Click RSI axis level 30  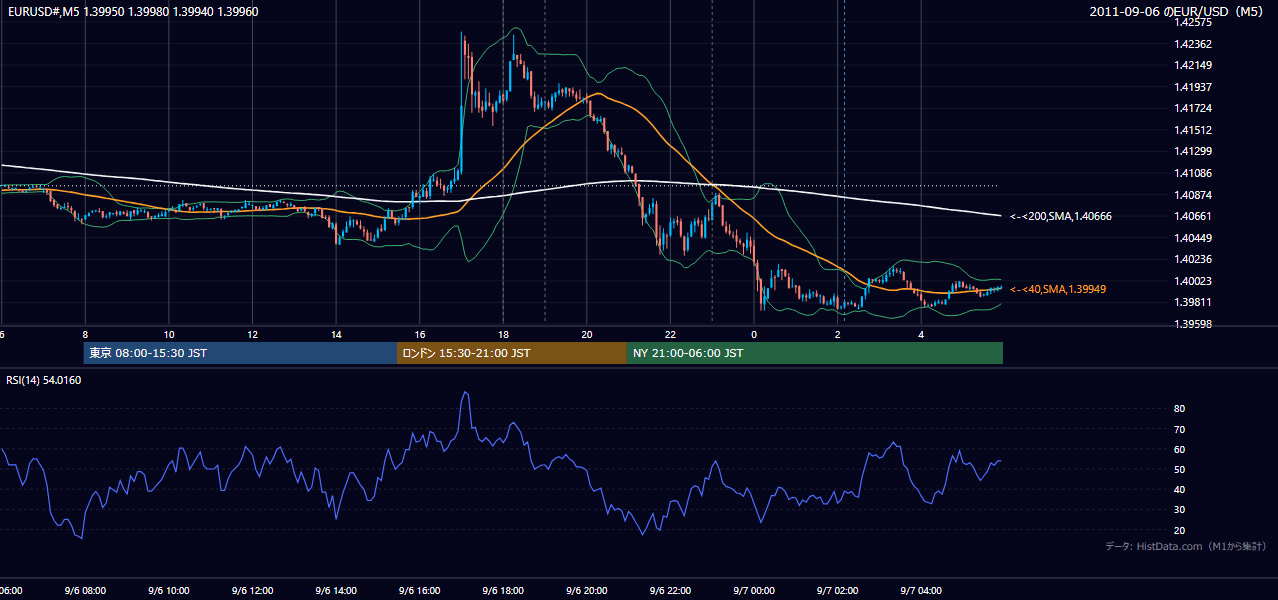click(1180, 510)
